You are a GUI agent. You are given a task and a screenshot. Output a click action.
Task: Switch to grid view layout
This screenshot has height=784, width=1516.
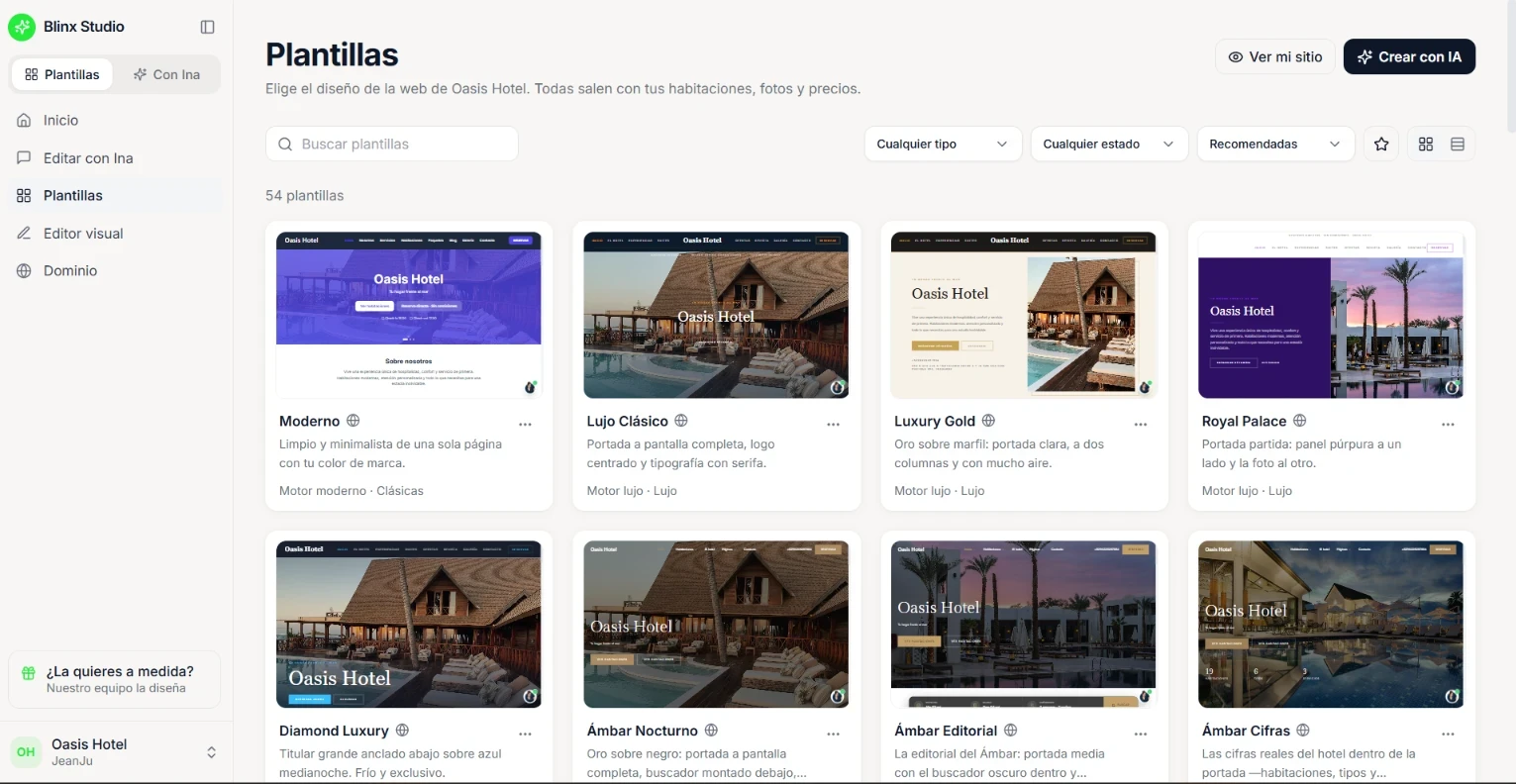[1426, 144]
